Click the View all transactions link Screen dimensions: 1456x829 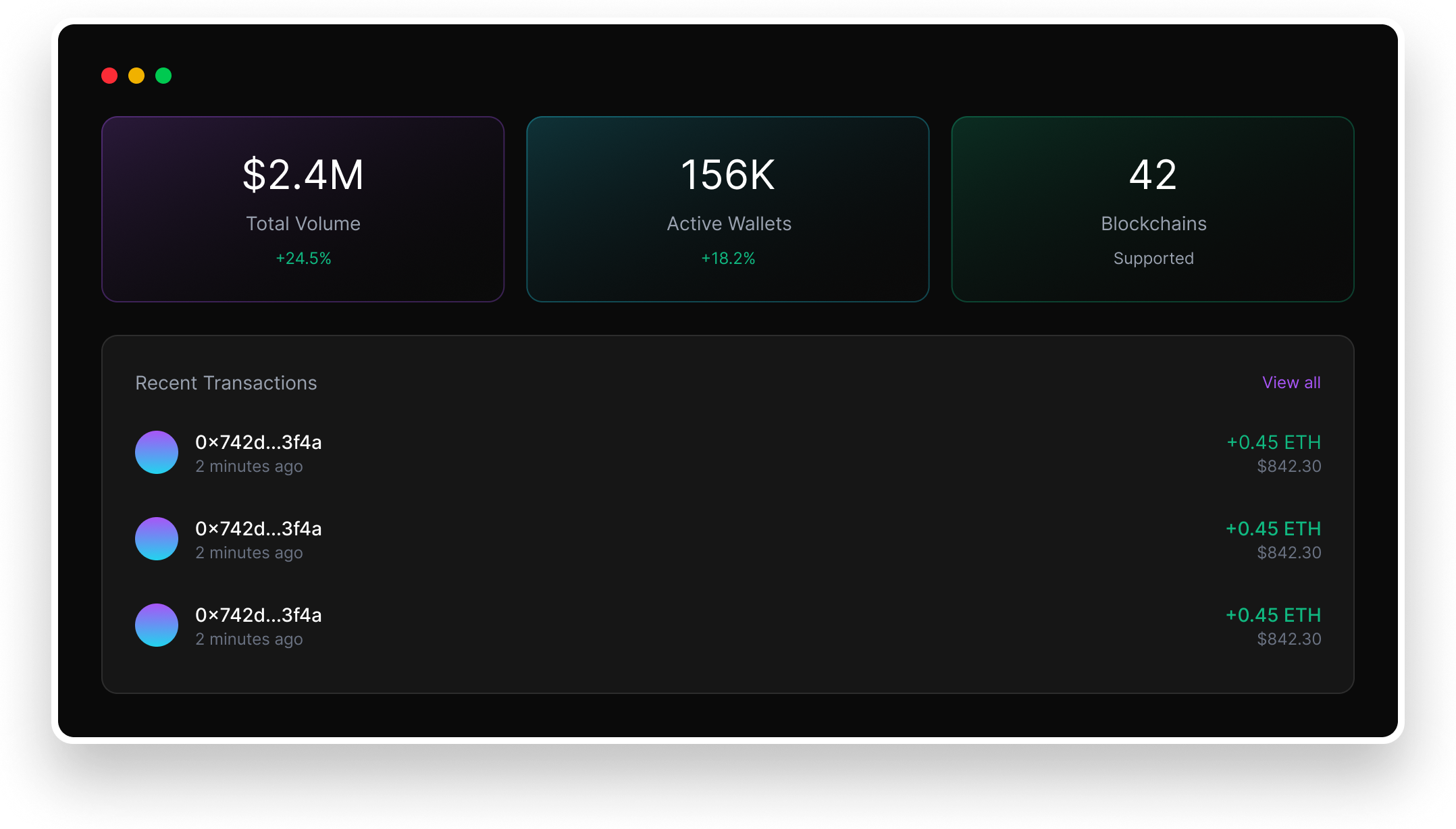(1291, 383)
